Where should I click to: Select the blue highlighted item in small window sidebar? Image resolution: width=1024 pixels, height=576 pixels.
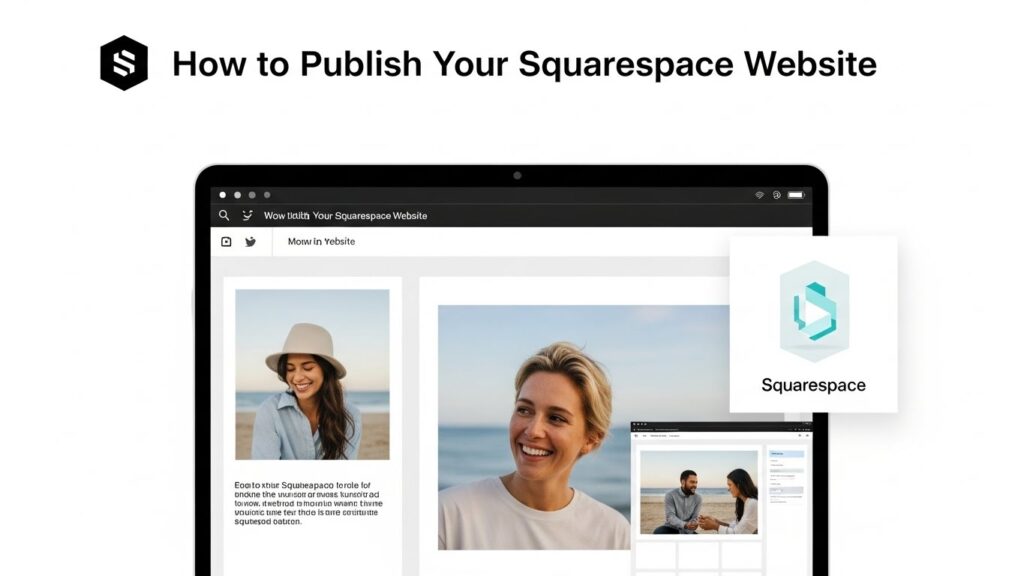786,454
